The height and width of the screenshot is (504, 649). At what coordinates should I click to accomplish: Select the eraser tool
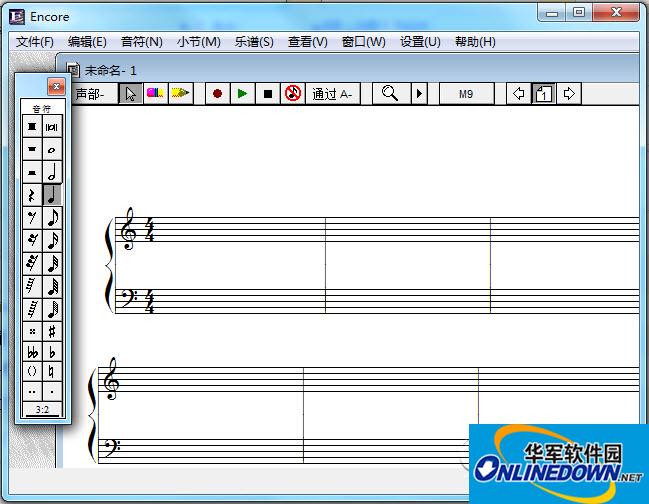(155, 94)
